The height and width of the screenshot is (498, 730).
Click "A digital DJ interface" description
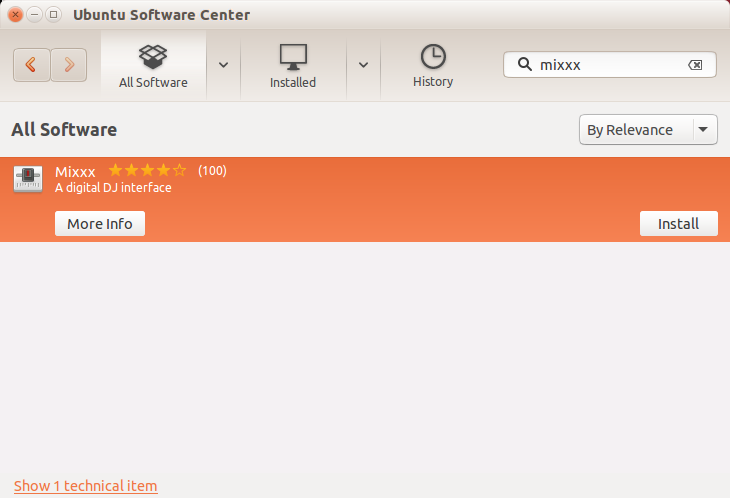pyautogui.click(x=113, y=188)
